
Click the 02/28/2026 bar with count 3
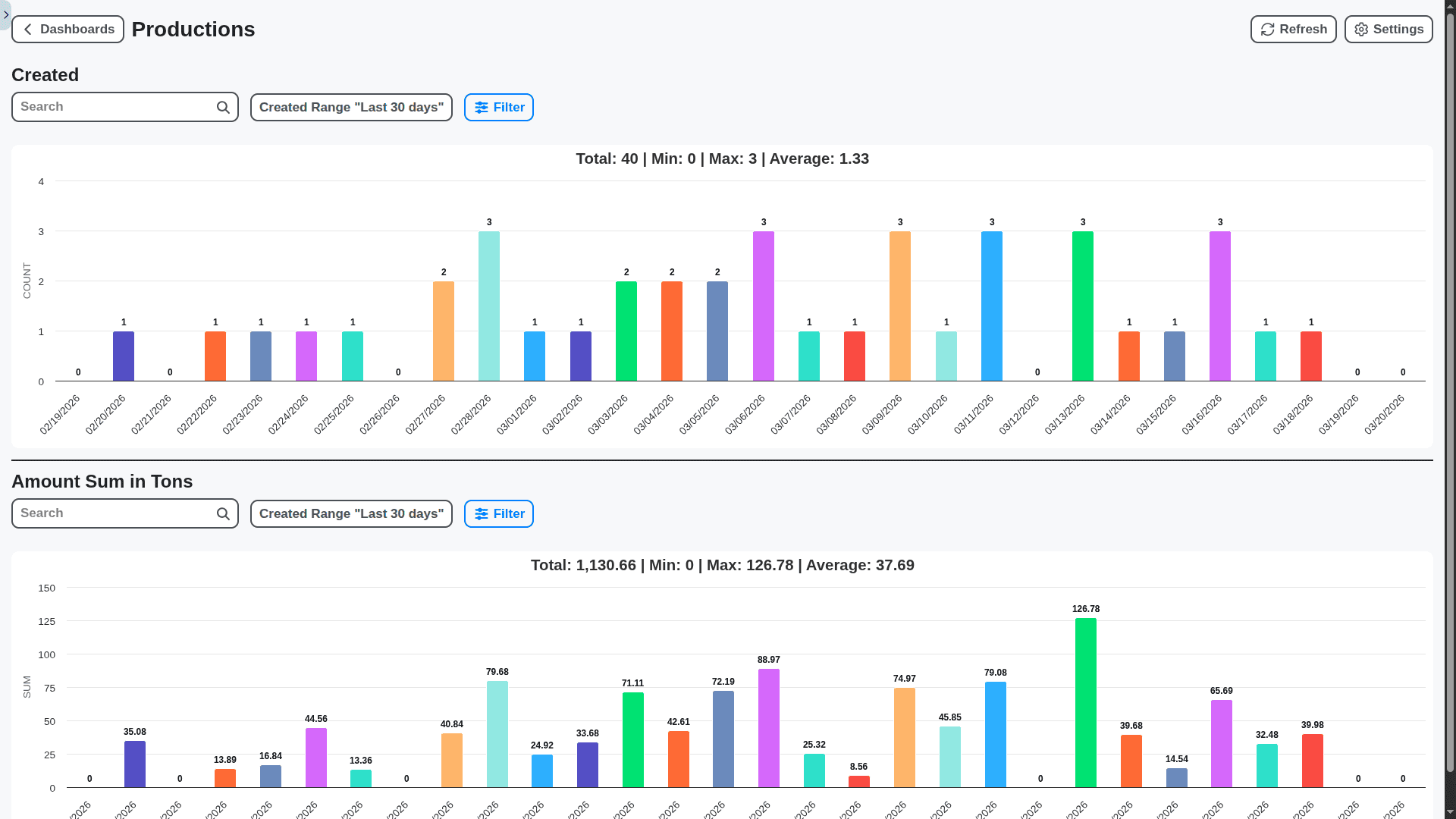(x=489, y=303)
